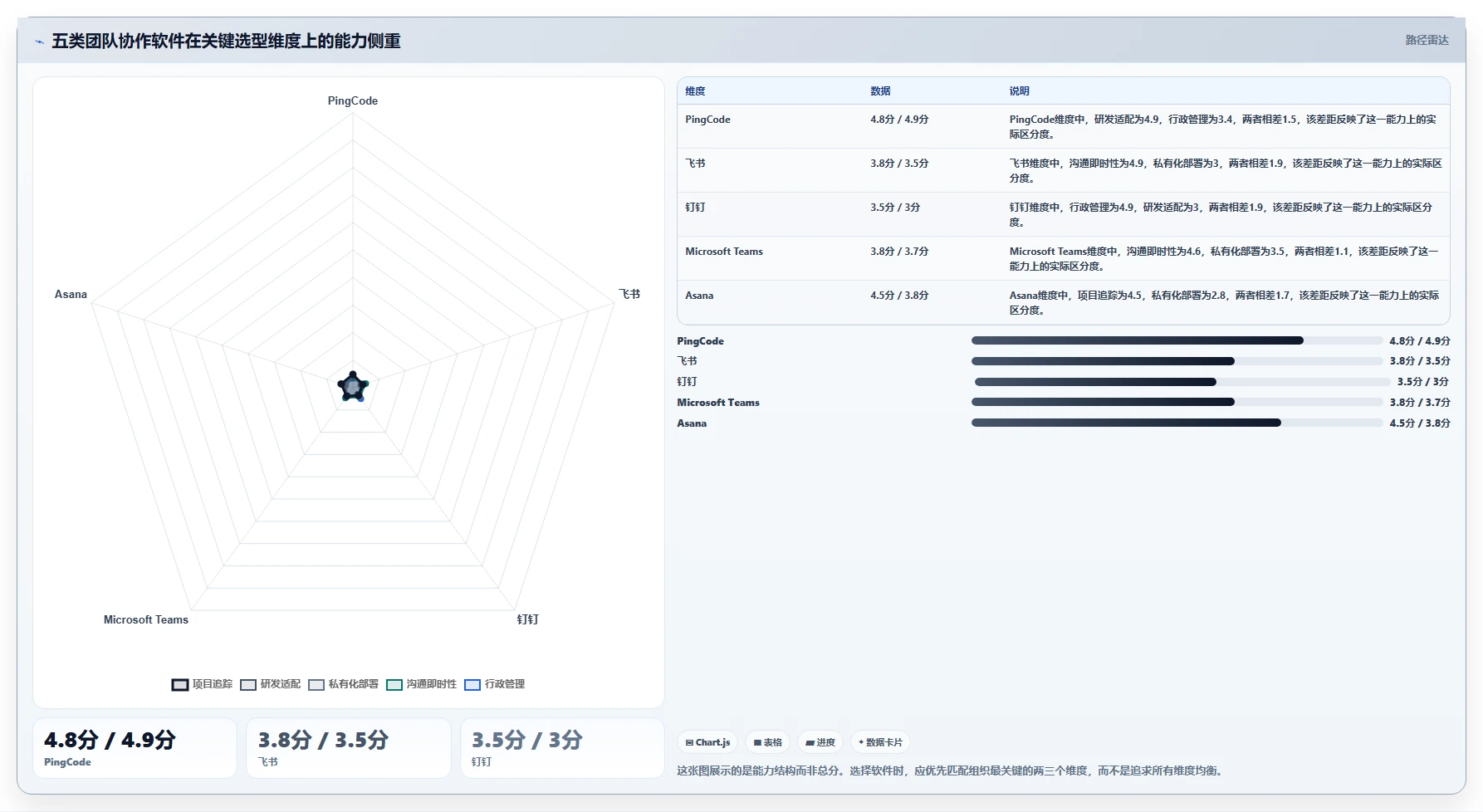Open the 钉钉 3.5分 summary card

click(562, 748)
